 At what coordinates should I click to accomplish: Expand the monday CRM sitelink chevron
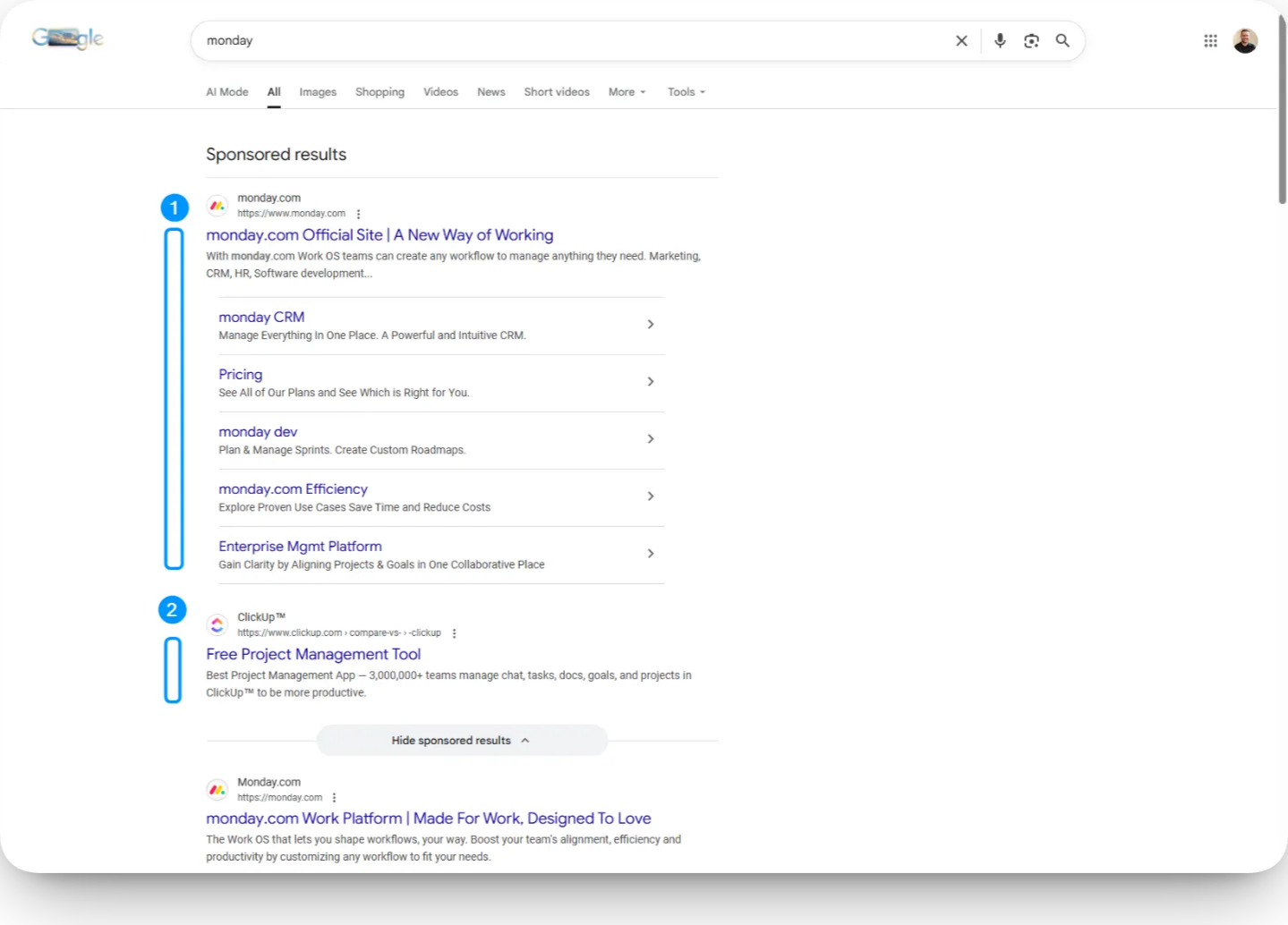[x=651, y=325]
